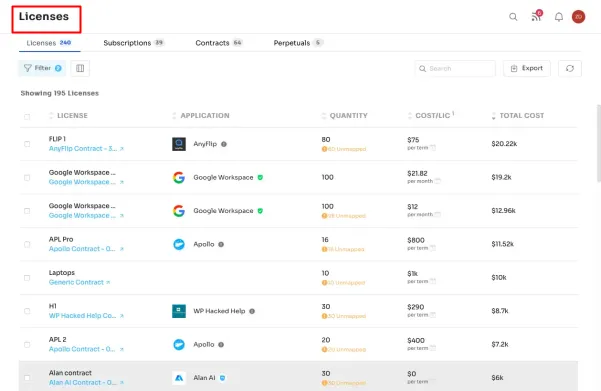Click the info icon beside Apollo in APL Pro row

point(221,245)
